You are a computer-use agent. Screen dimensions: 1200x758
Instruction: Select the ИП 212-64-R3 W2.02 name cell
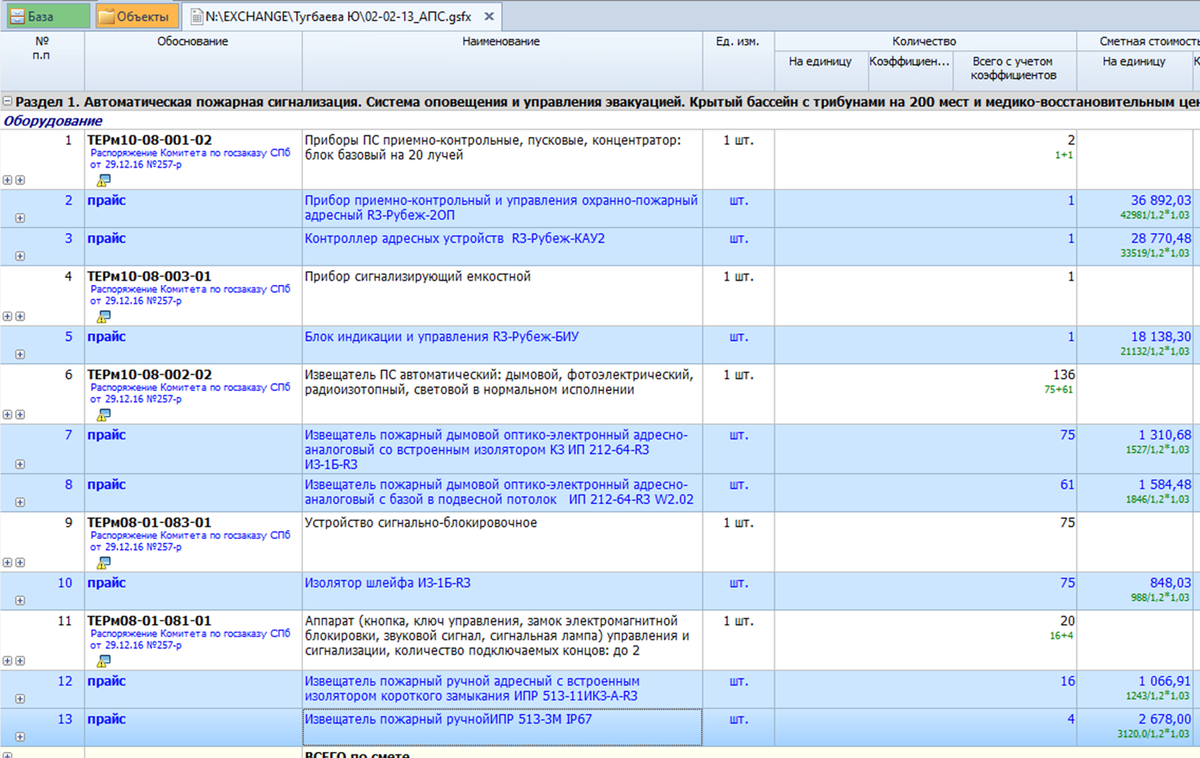coord(502,492)
